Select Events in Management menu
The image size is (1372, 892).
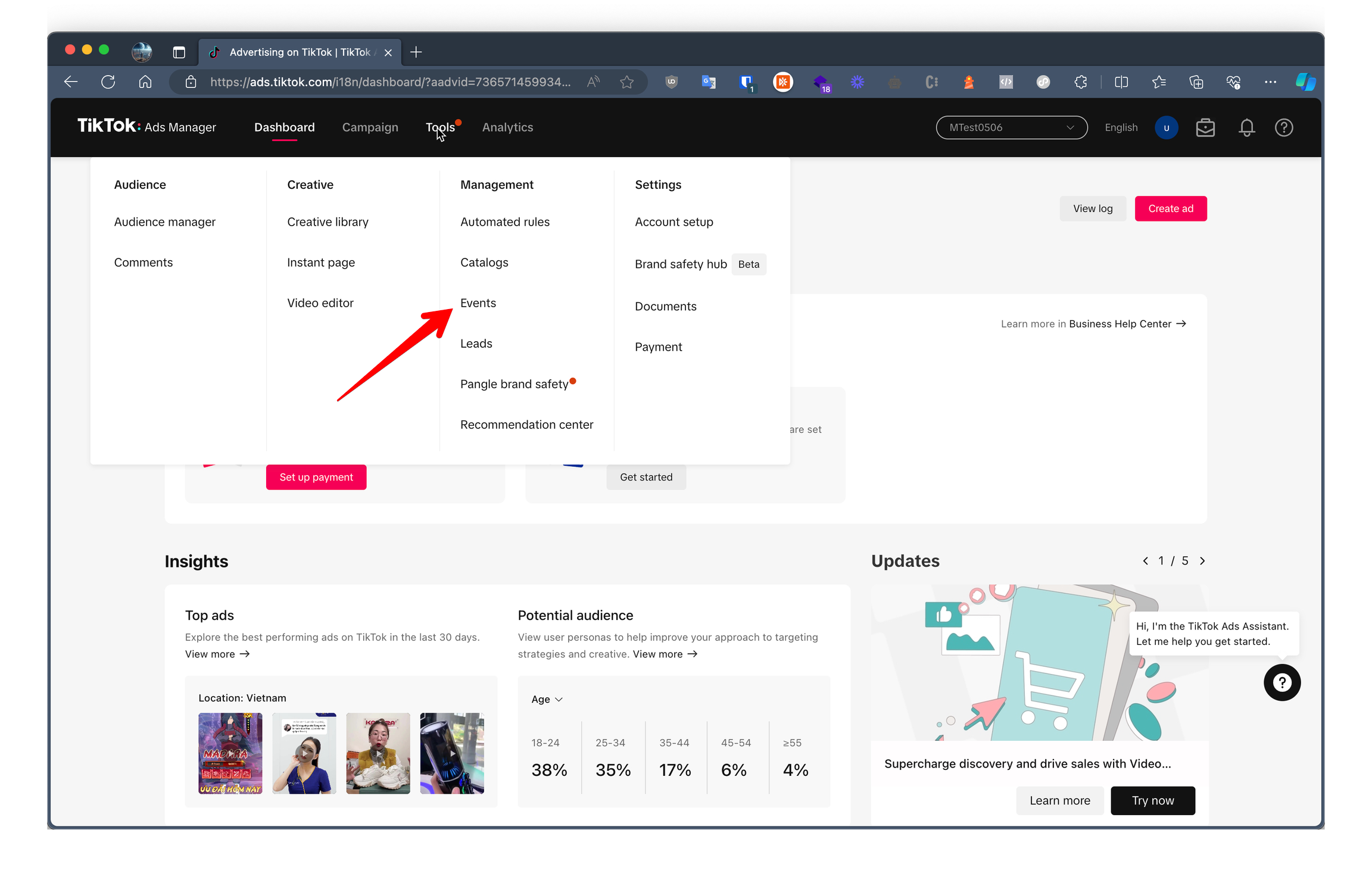pos(478,303)
